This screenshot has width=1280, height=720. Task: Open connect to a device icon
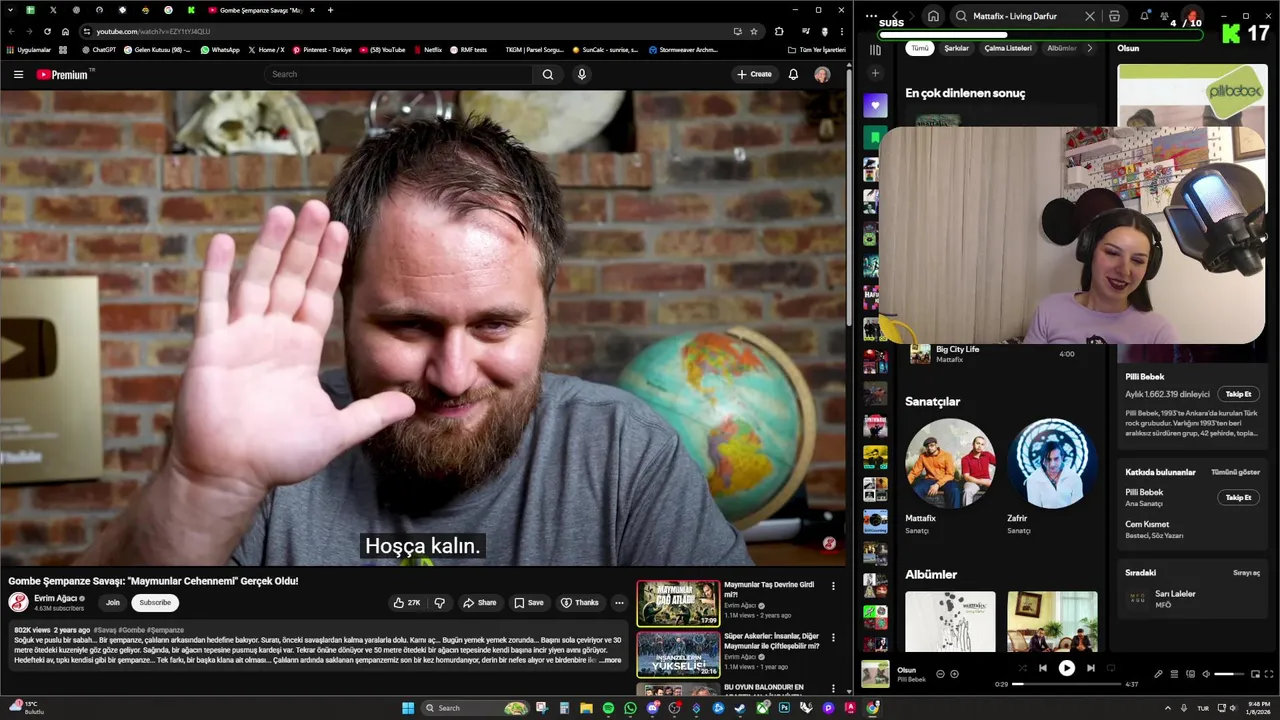[1190, 674]
